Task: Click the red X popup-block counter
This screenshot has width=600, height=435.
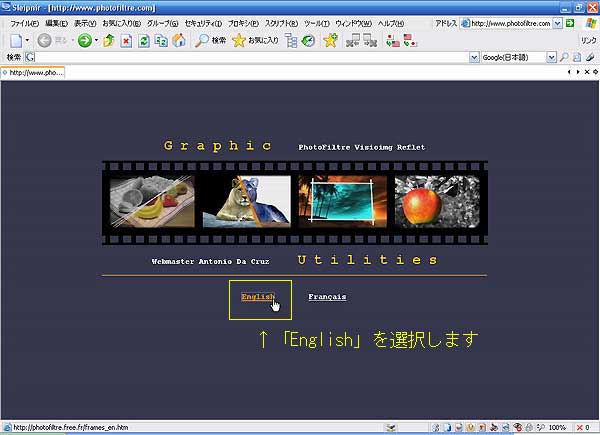Action: click(584, 427)
